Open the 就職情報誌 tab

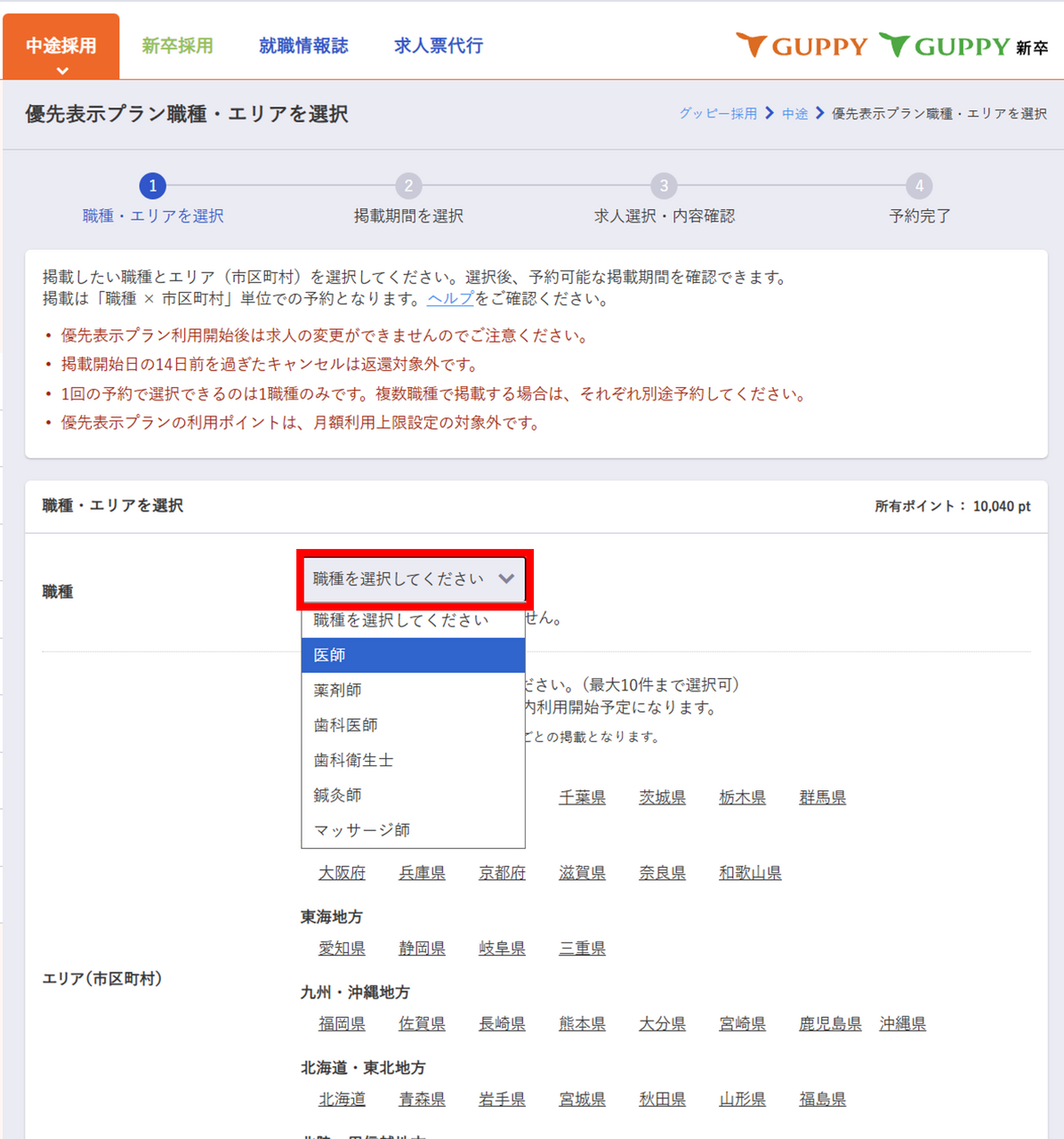[303, 45]
